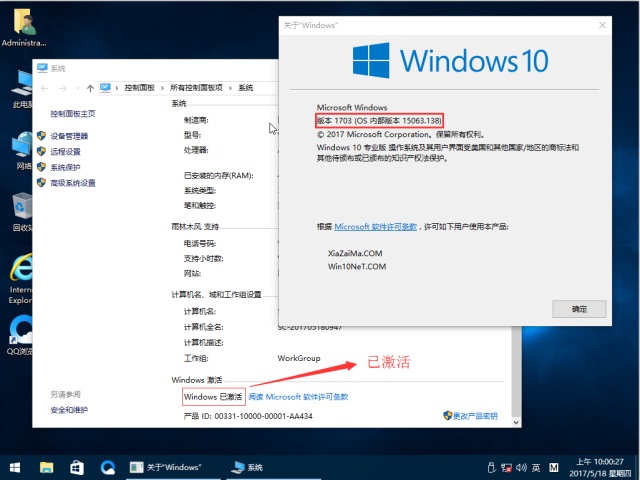Image resolution: width=640 pixels, height=480 pixels.
Task: Expand the recent locations dropdown arrow
Action: (76, 88)
